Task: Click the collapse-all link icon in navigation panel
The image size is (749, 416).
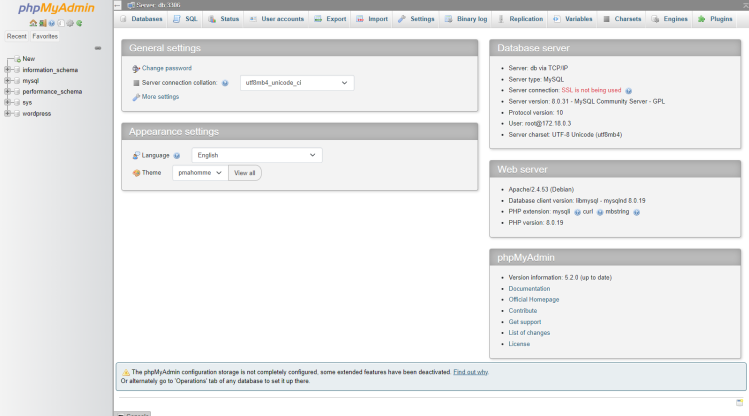Action: tap(98, 48)
